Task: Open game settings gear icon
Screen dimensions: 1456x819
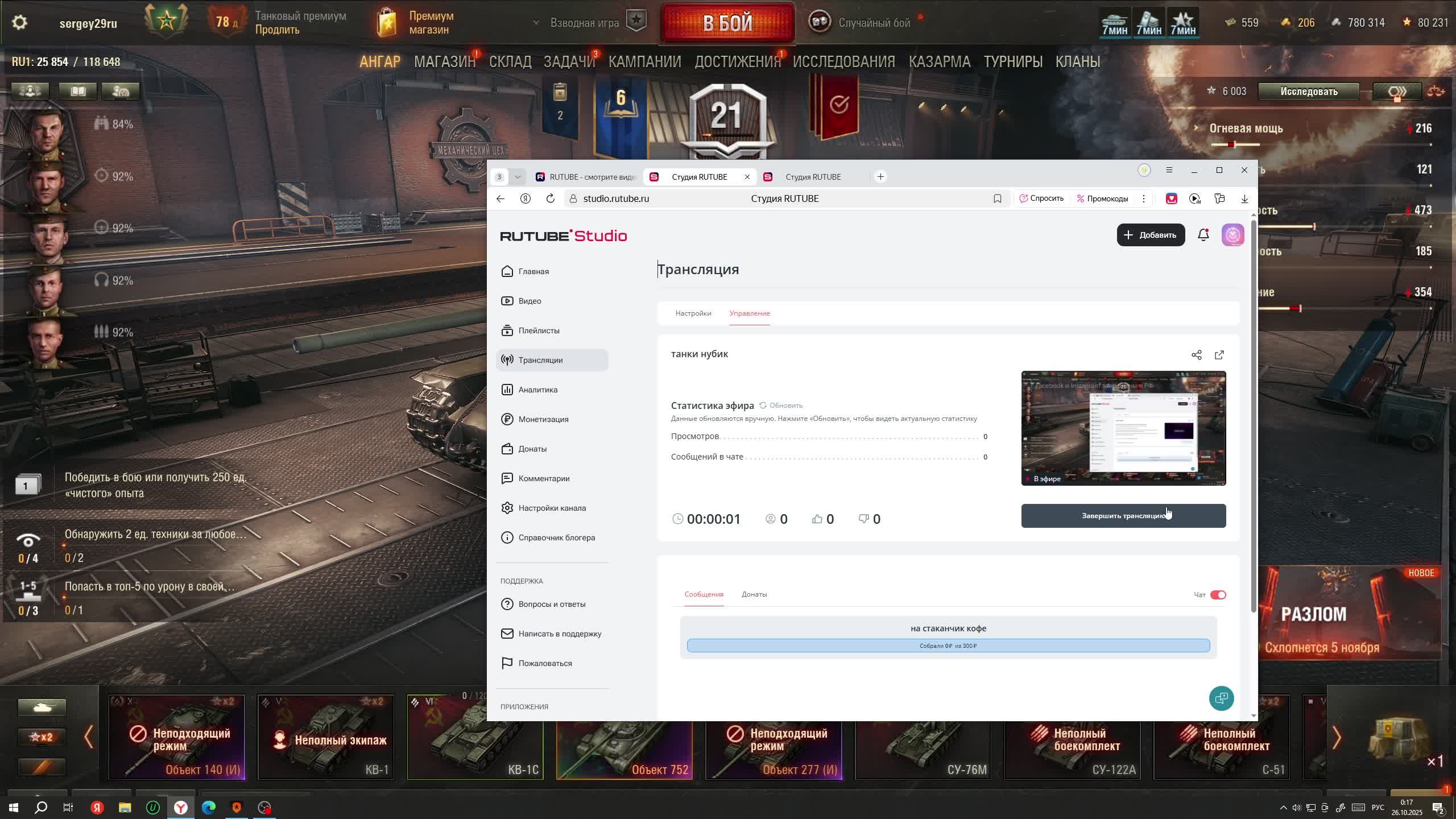Action: click(19, 23)
